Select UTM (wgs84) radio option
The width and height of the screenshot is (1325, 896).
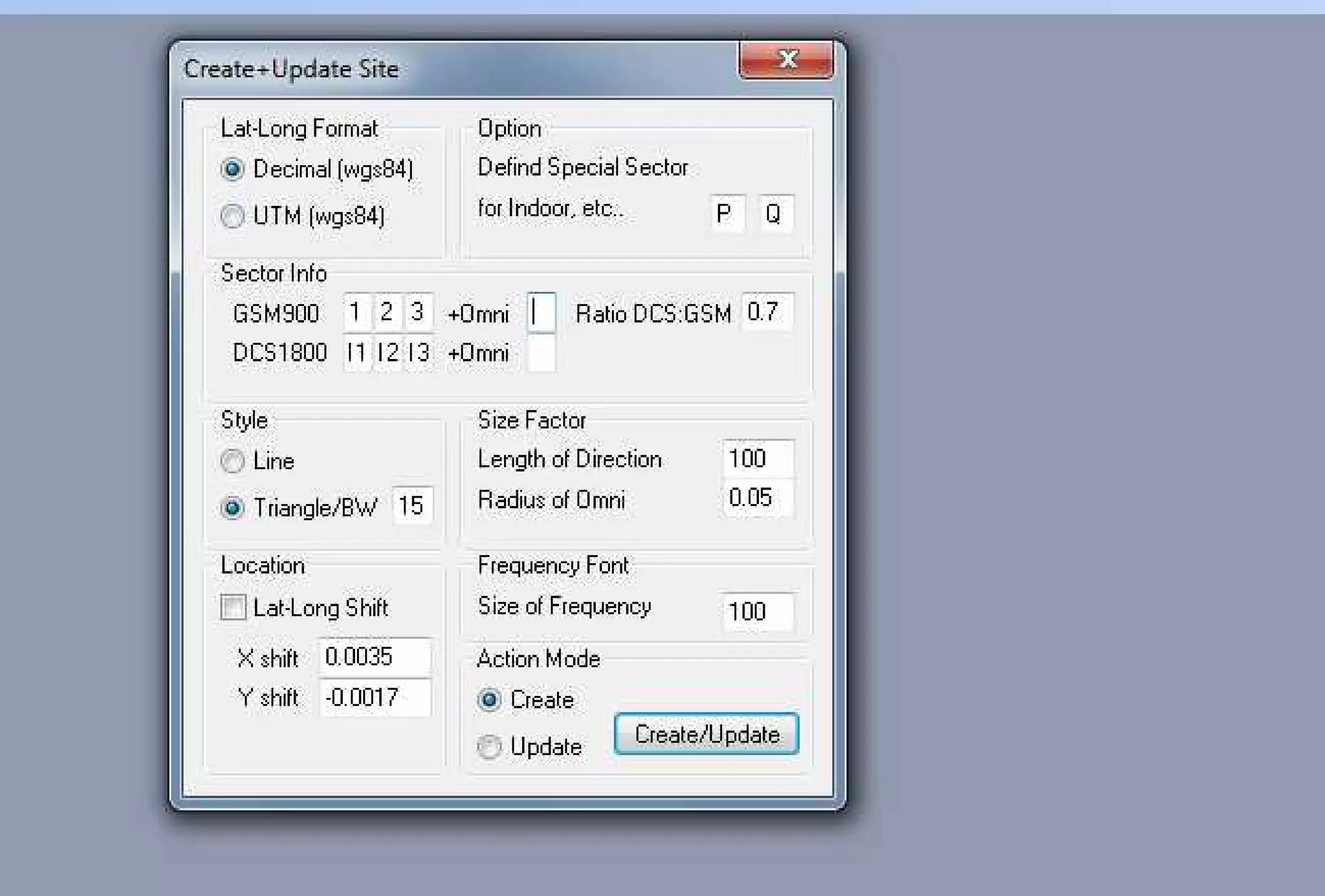pos(232,216)
